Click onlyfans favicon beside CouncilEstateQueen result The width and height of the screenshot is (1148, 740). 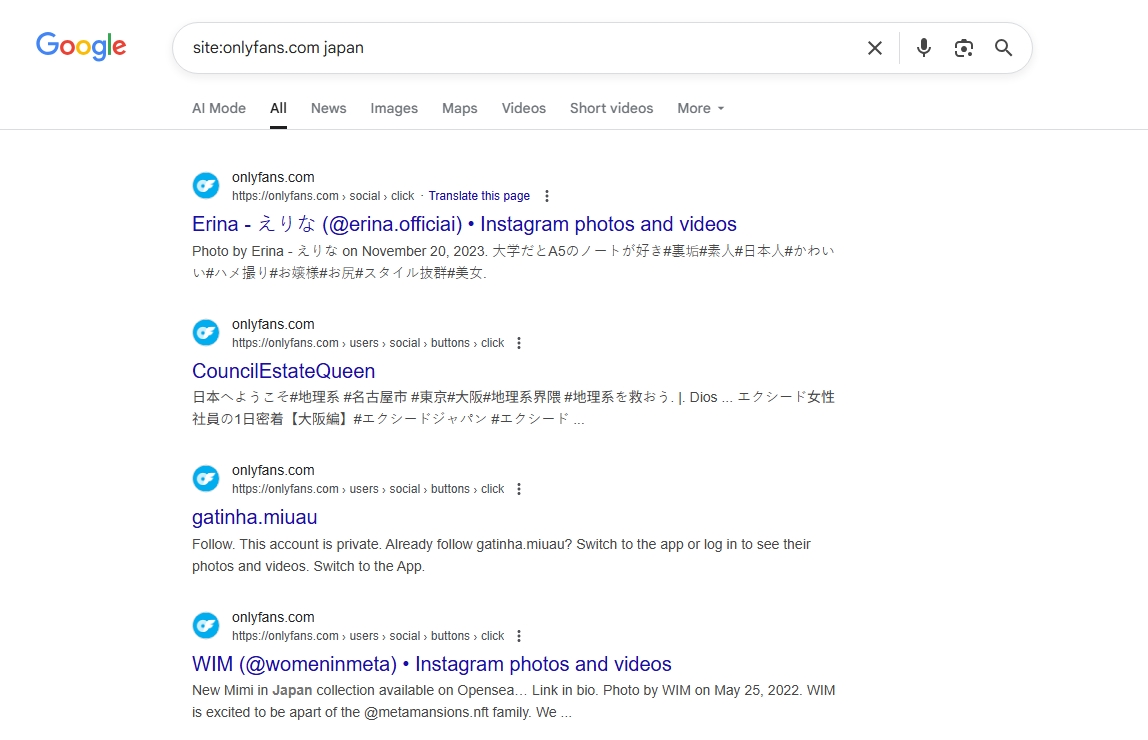point(206,332)
